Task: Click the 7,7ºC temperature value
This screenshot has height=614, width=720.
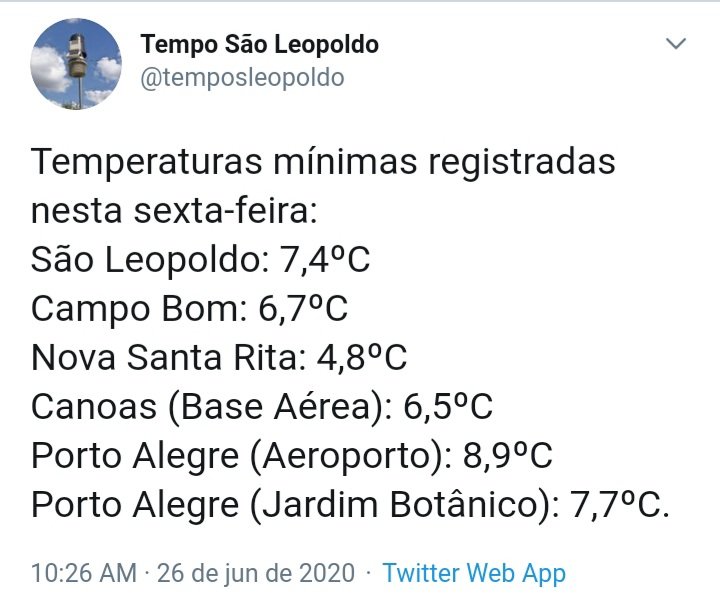Action: pos(619,505)
